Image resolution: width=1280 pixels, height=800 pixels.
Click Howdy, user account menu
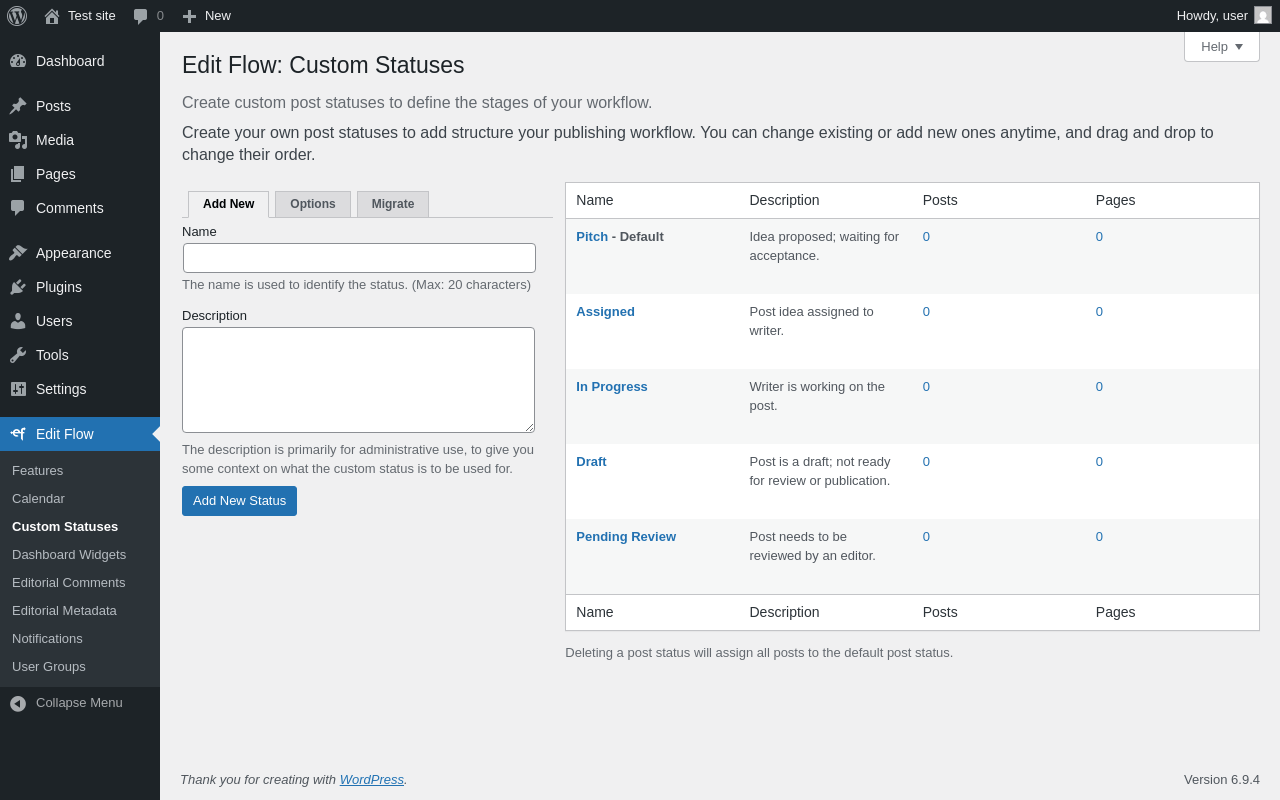click(1224, 16)
